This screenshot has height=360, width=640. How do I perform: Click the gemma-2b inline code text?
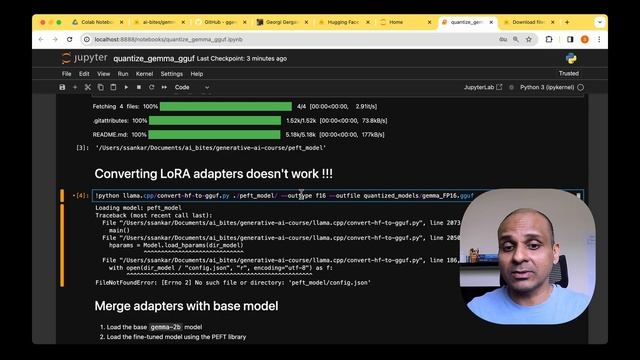pos(165,327)
